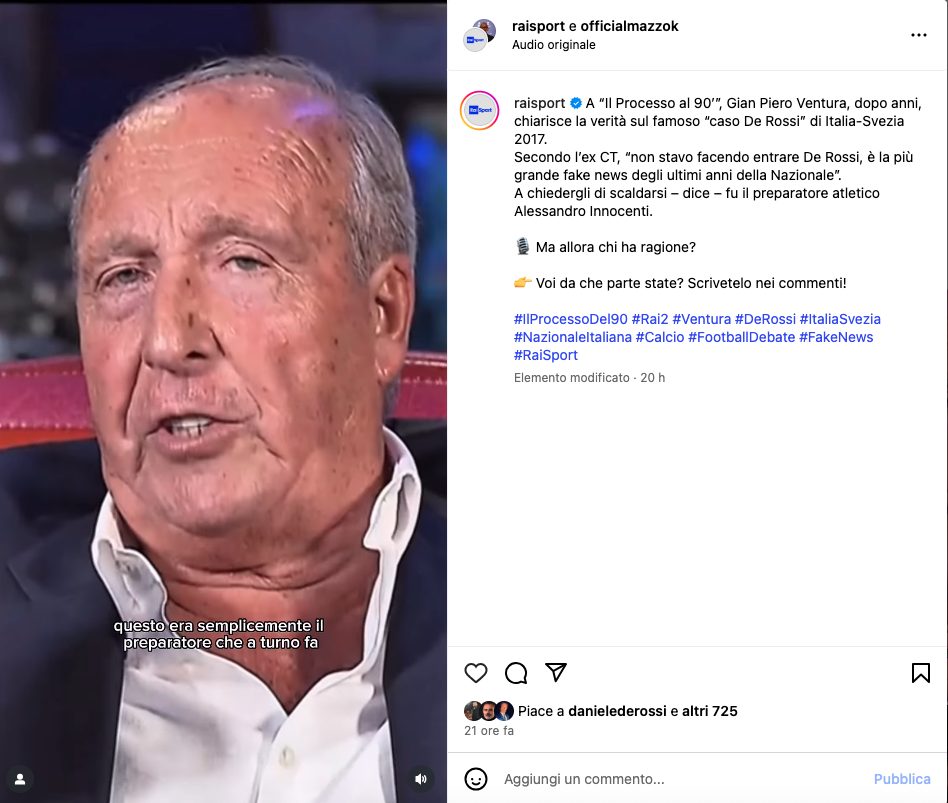Screen dimensions: 948x803
Task: Open the danielederossi profile from likes
Action: pyautogui.click(x=617, y=711)
